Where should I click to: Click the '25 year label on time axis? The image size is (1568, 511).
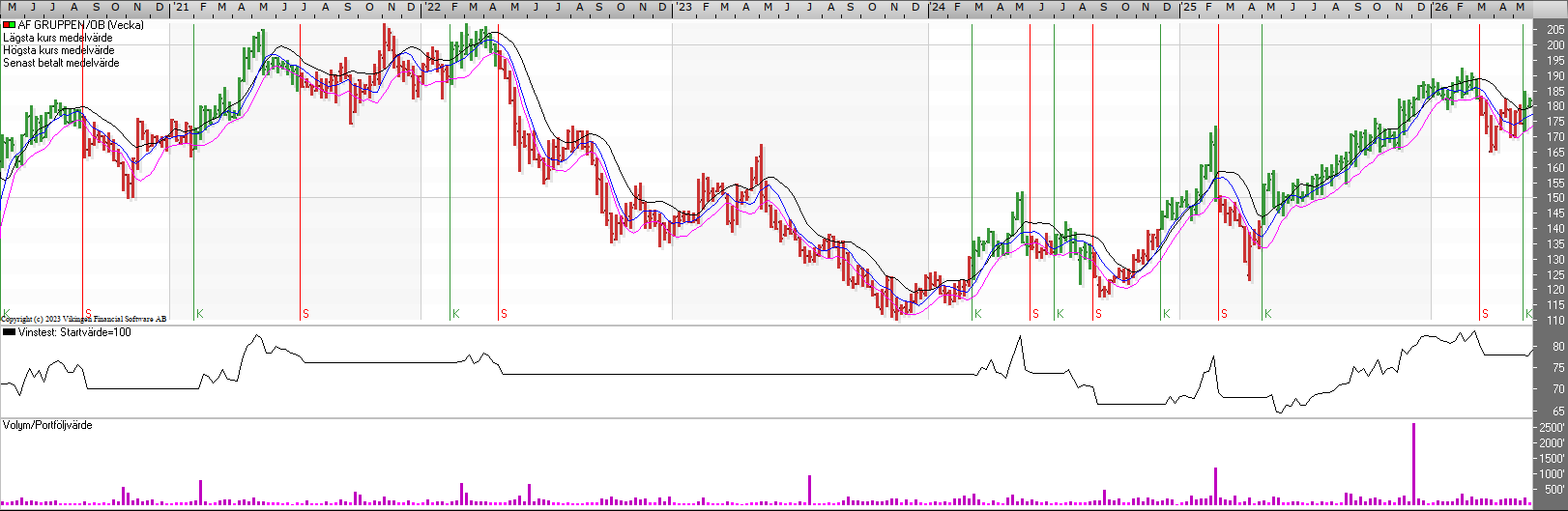click(1189, 8)
